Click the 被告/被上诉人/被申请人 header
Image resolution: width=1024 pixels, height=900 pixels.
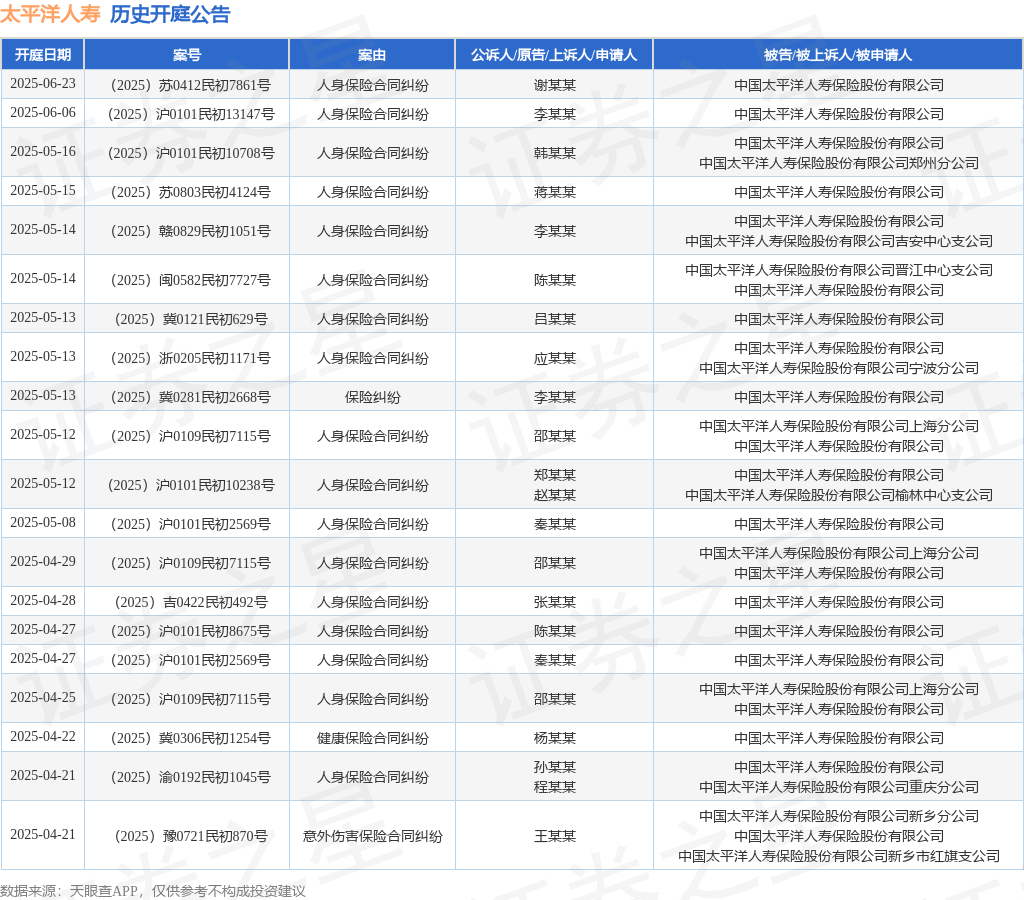tap(838, 55)
